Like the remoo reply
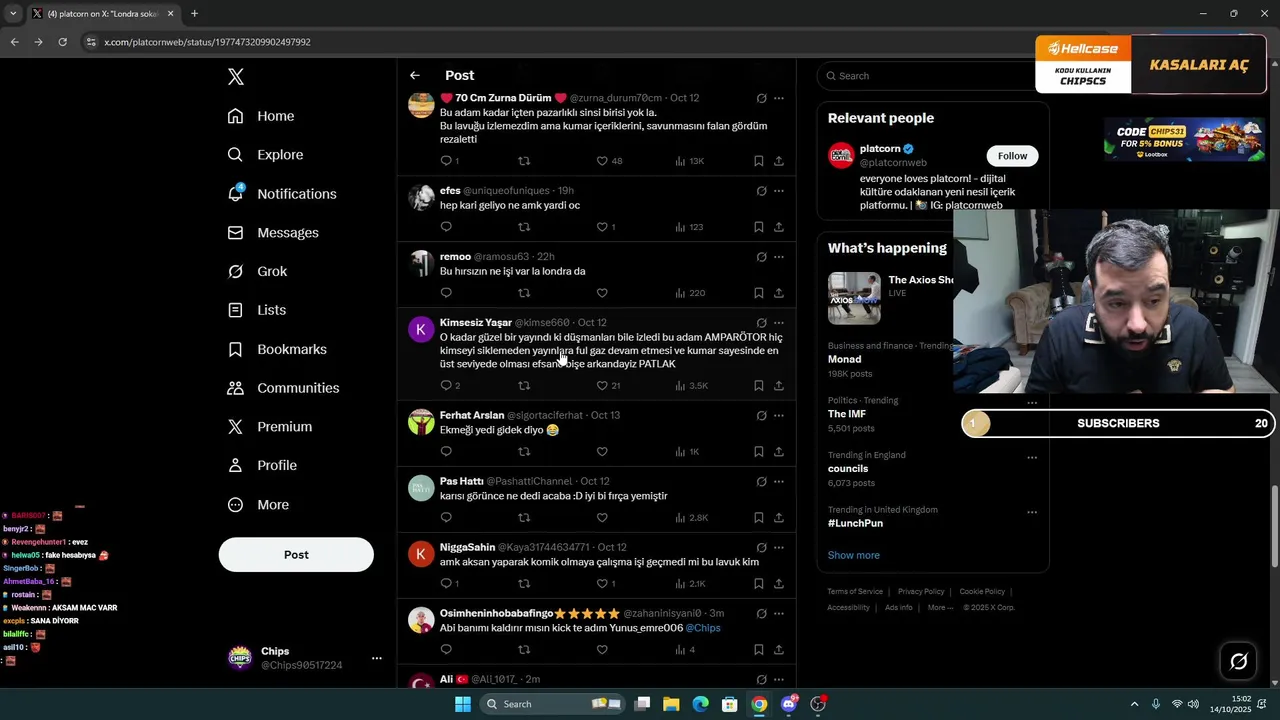 (602, 293)
